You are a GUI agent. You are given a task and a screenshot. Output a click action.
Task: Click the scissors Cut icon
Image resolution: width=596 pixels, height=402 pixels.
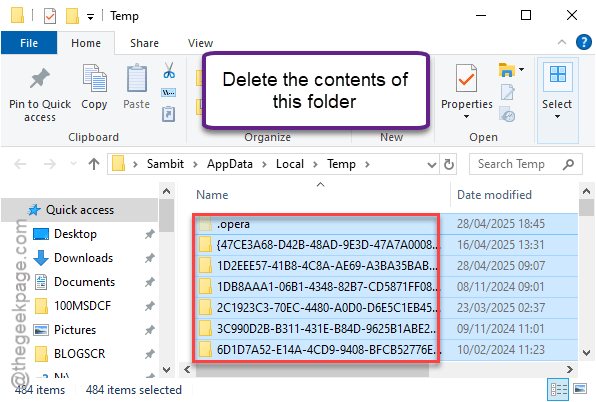(x=169, y=70)
